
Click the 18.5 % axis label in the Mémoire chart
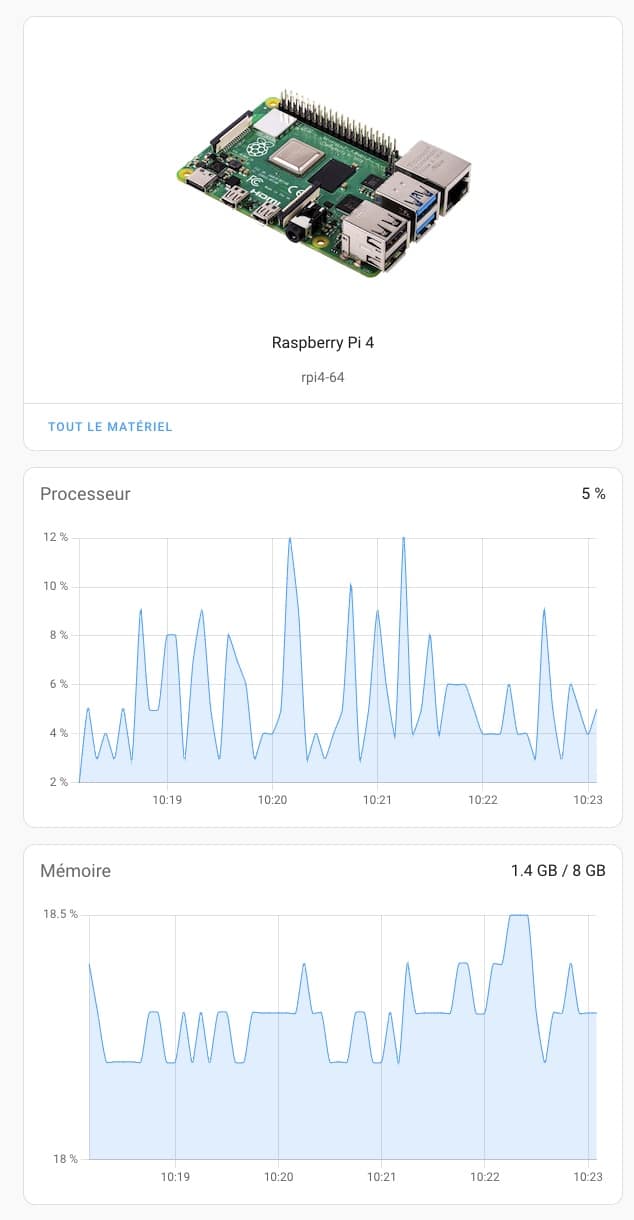click(x=59, y=915)
